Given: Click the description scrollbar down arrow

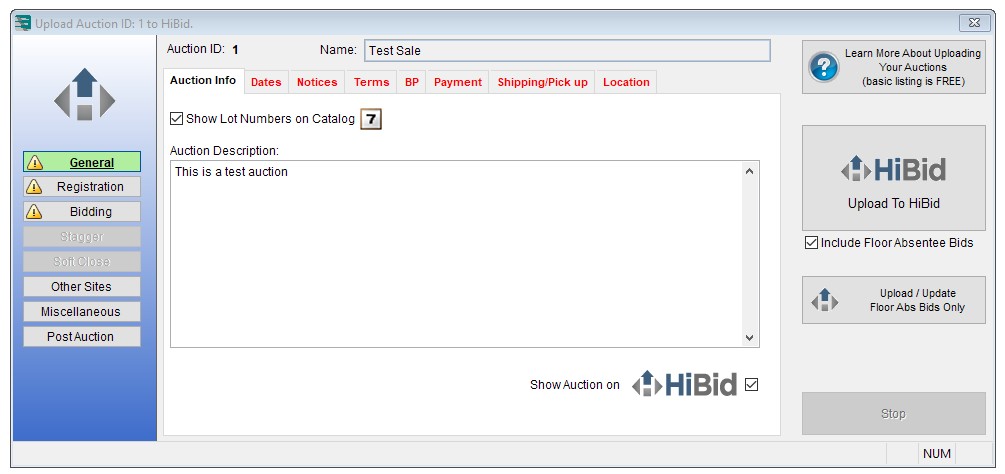Looking at the screenshot, I should pyautogui.click(x=750, y=338).
